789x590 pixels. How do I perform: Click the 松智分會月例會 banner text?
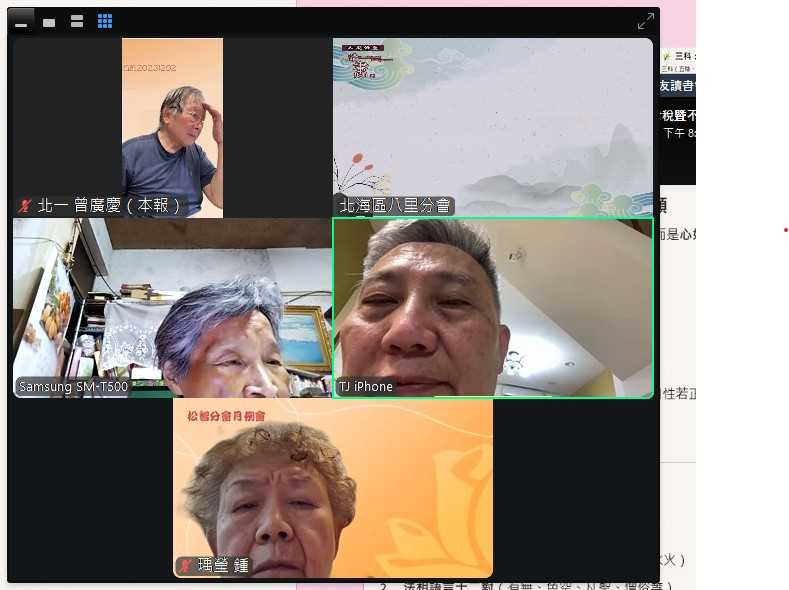click(x=226, y=415)
